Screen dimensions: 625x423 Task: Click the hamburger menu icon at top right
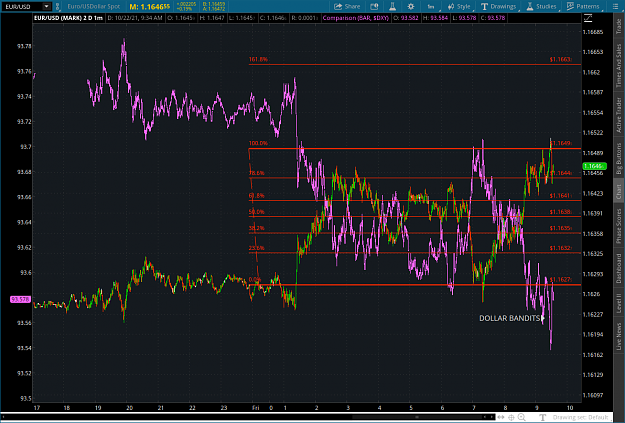coord(615,6)
